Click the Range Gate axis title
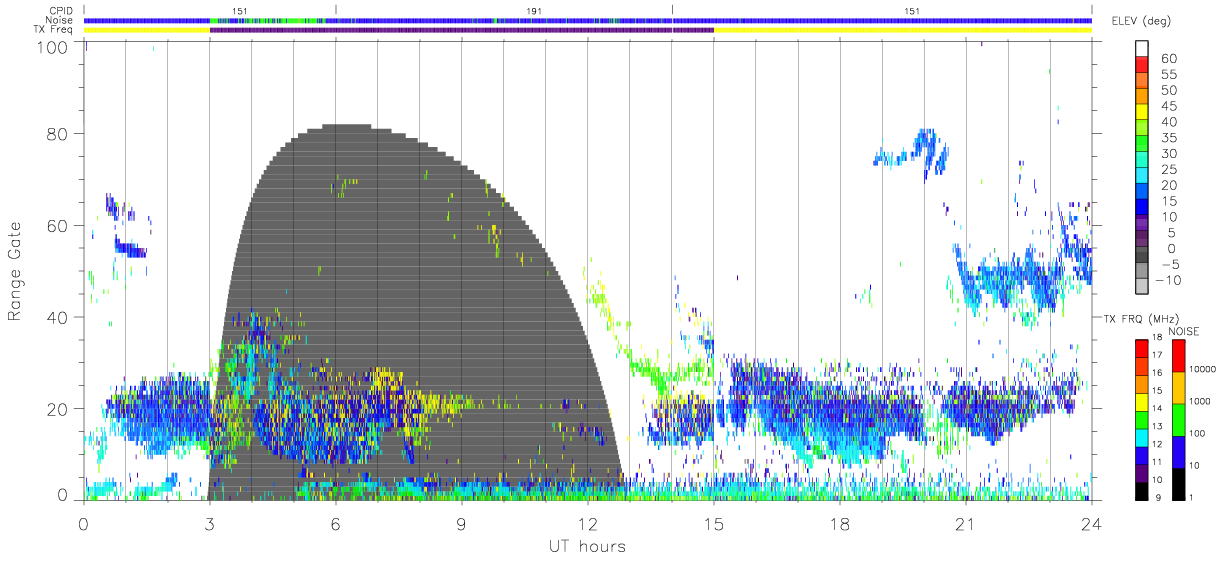This screenshot has width=1228, height=567. point(16,271)
